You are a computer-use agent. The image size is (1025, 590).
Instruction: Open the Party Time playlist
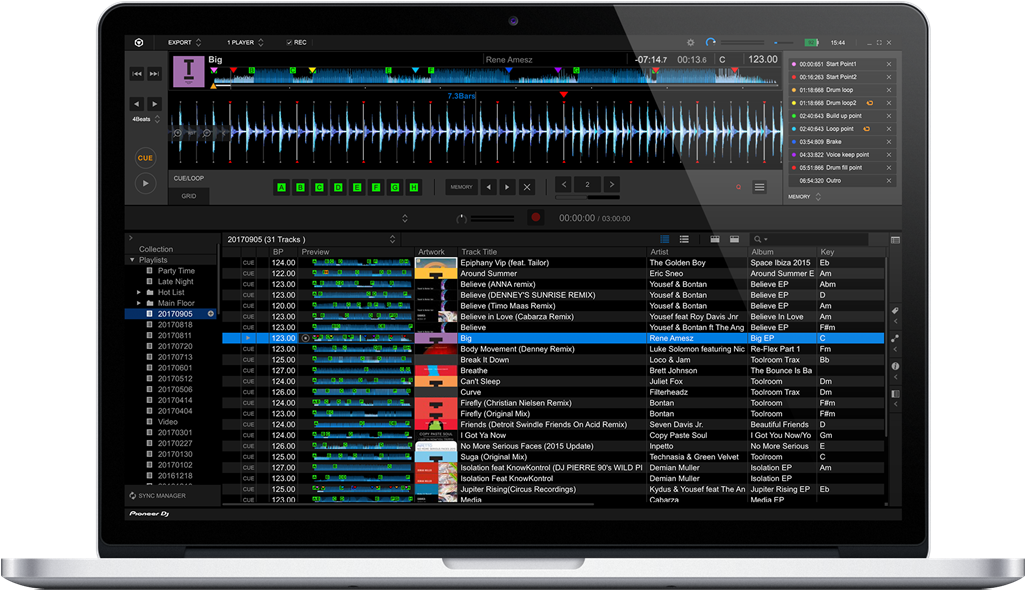point(176,271)
